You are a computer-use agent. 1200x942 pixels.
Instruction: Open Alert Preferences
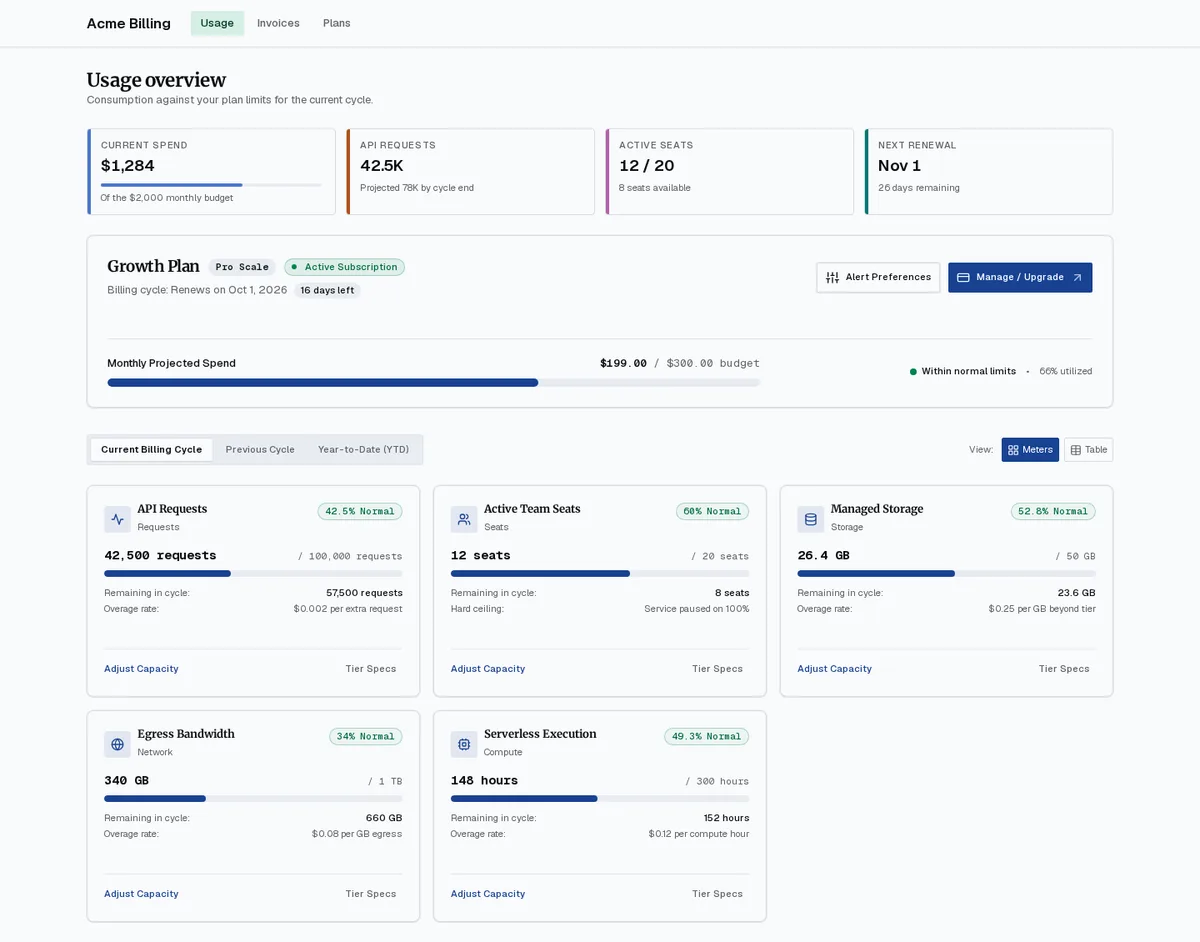pos(878,277)
